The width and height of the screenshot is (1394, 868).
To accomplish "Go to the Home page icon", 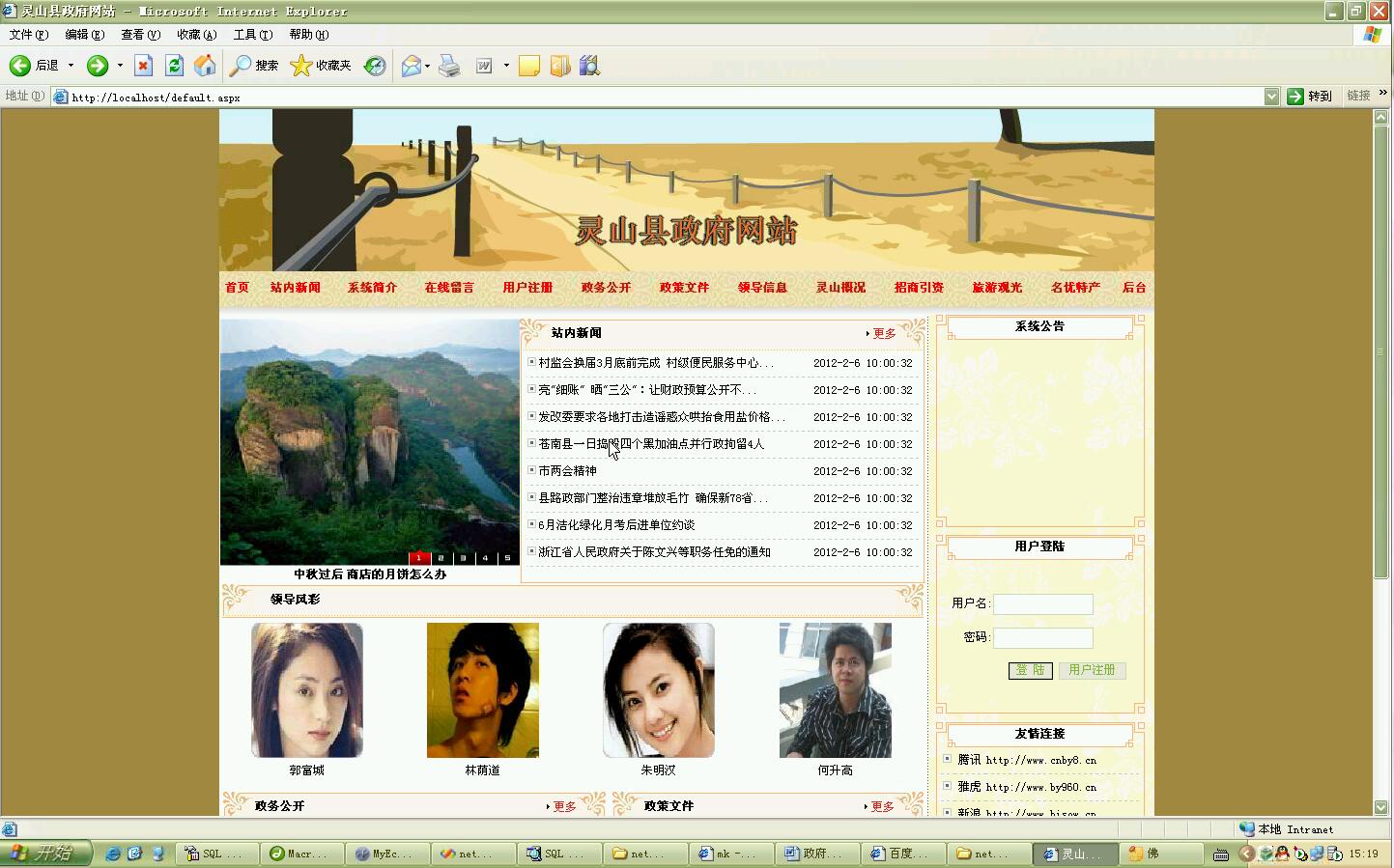I will (205, 66).
